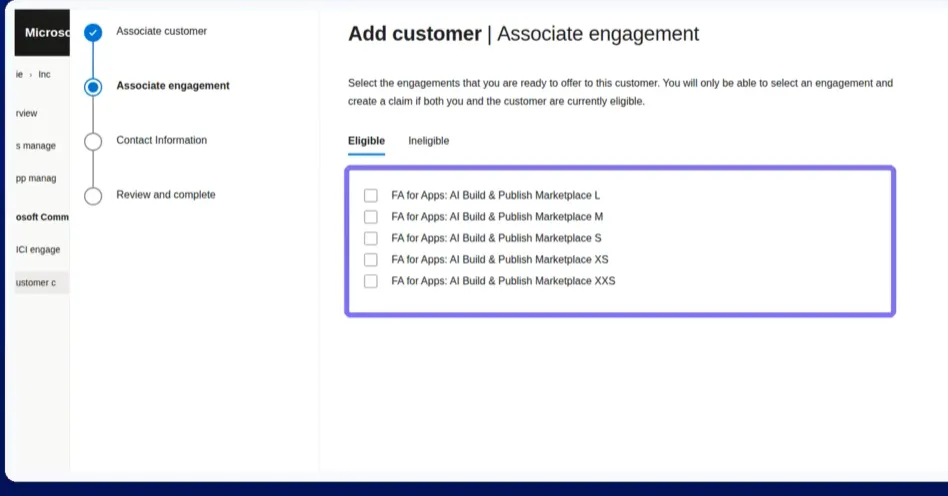Viewport: 948px width, 496px height.
Task: Click the completed Associate customer step icon
Action: pos(93,32)
